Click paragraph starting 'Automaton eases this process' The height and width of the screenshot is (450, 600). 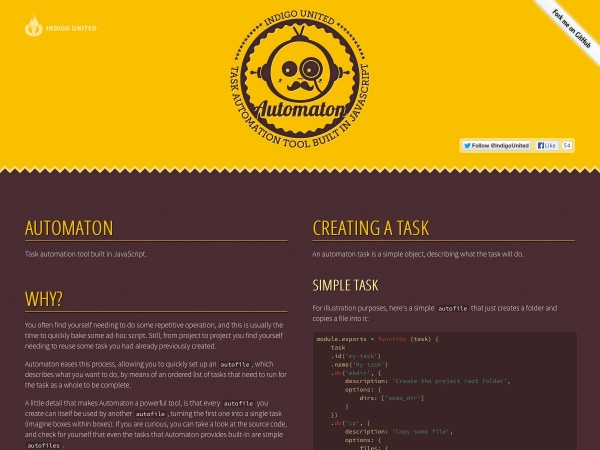tap(156, 375)
